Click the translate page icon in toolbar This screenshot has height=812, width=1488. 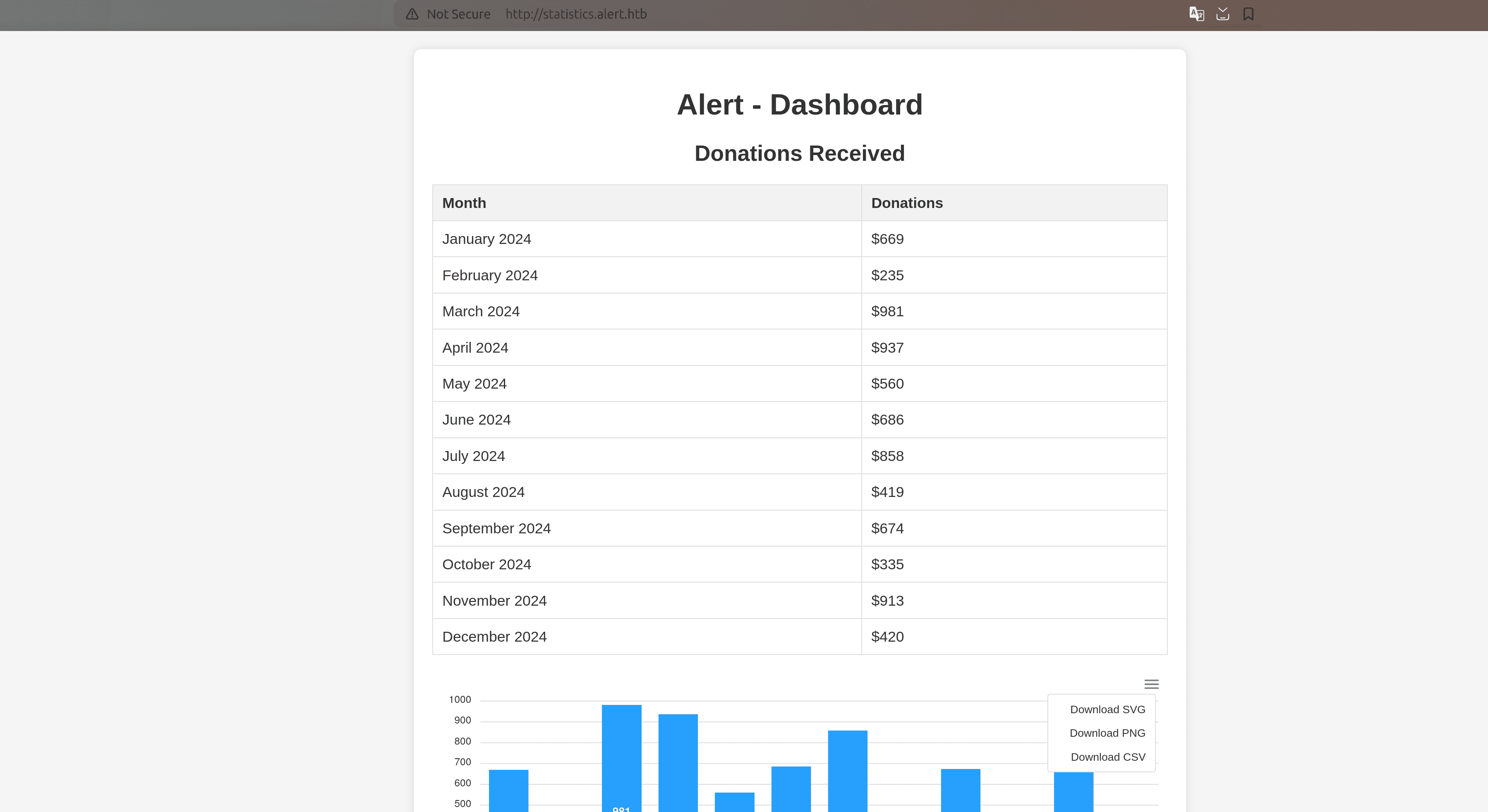1197,13
